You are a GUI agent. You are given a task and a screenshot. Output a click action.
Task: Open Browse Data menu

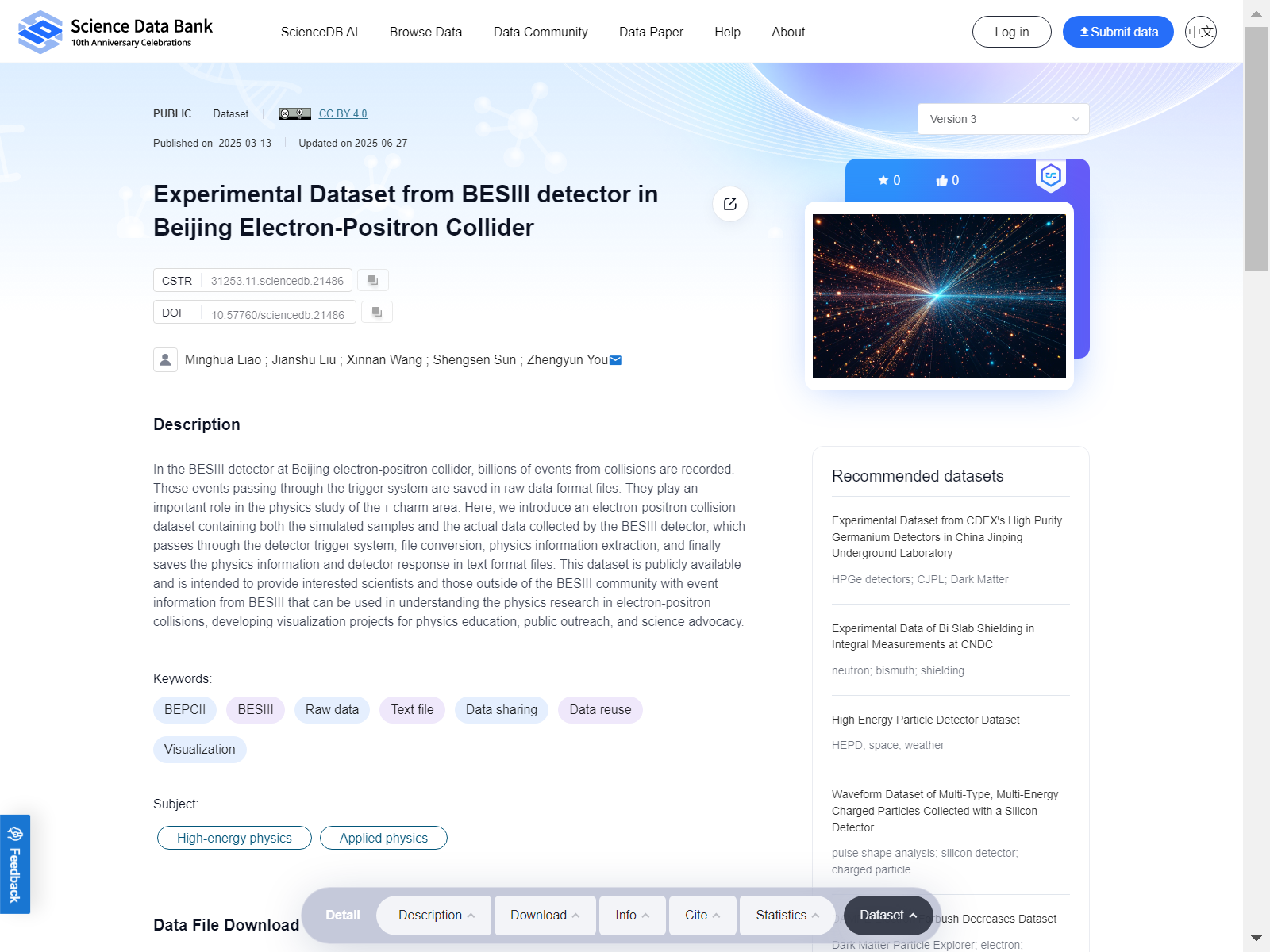click(x=425, y=32)
